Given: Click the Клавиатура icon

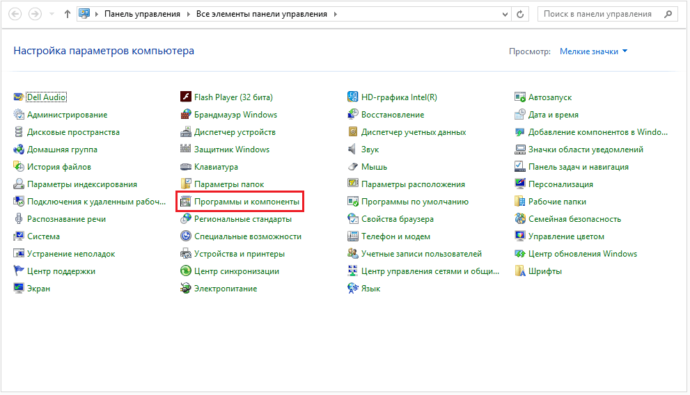Looking at the screenshot, I should click(x=186, y=167).
